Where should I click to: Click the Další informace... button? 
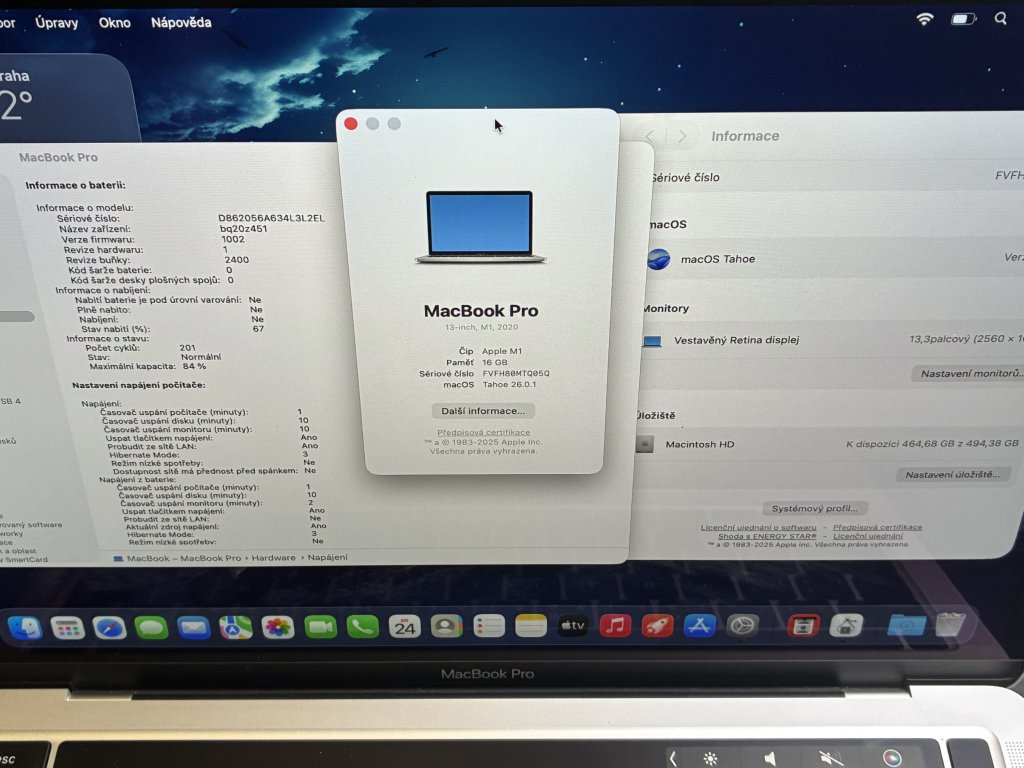click(484, 411)
